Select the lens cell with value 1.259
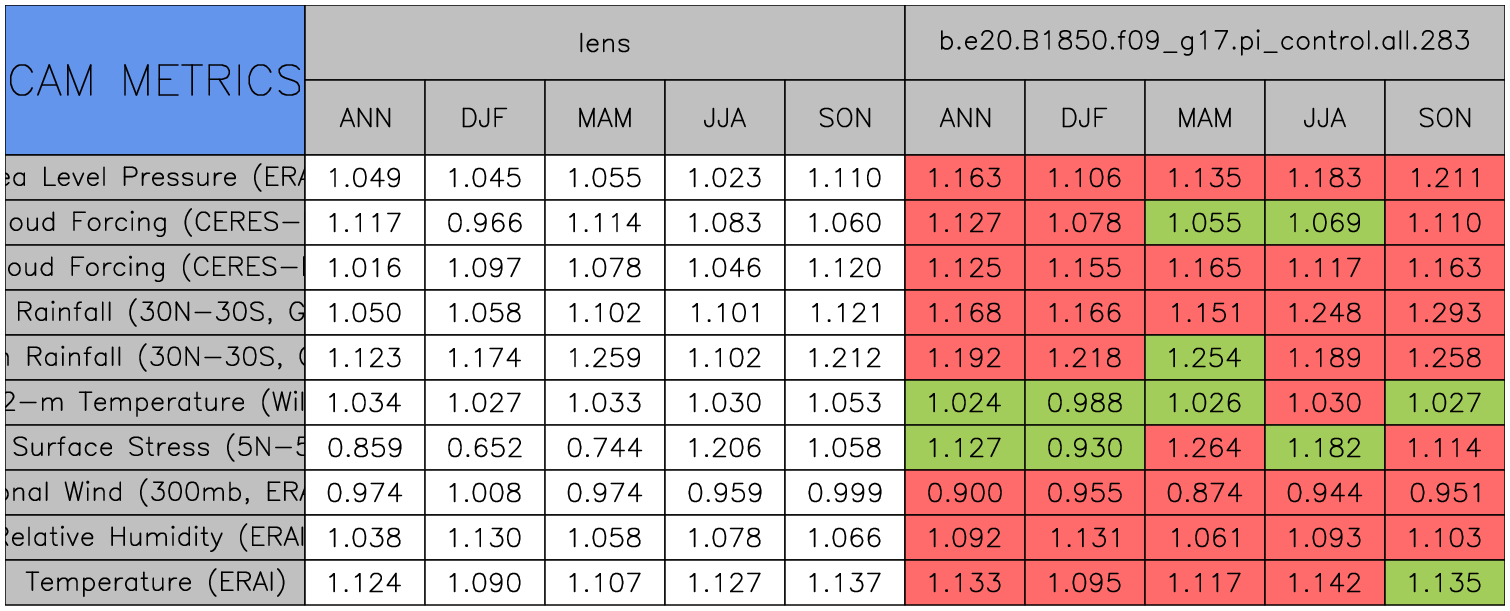 [604, 357]
